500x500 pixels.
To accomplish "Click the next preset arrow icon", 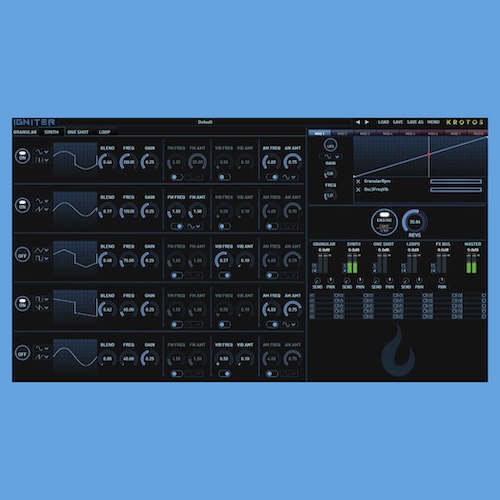I will point(367,122).
